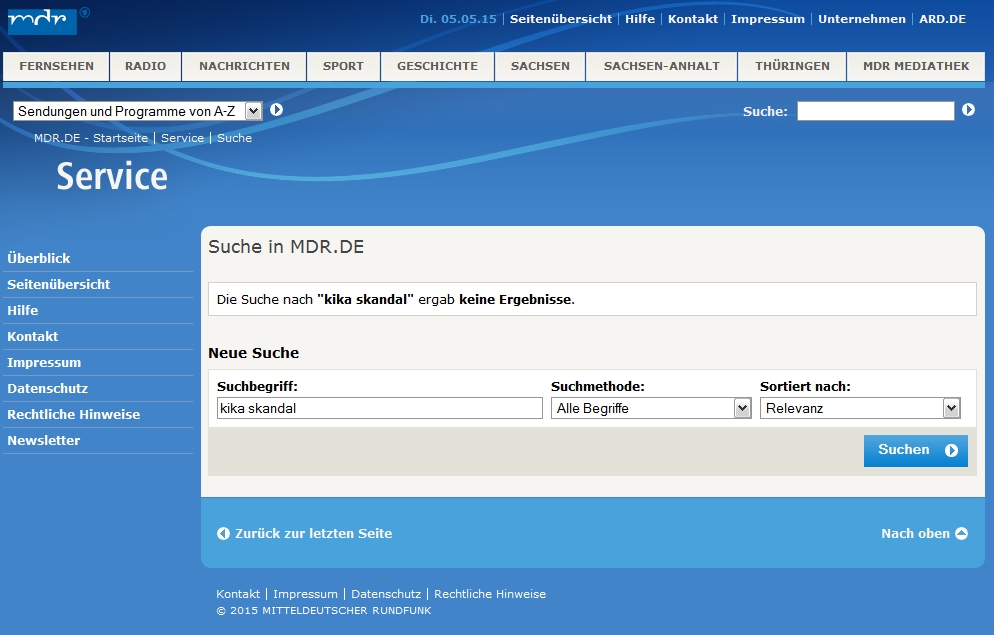
Task: Click the MDR logo
Action: pyautogui.click(x=42, y=21)
